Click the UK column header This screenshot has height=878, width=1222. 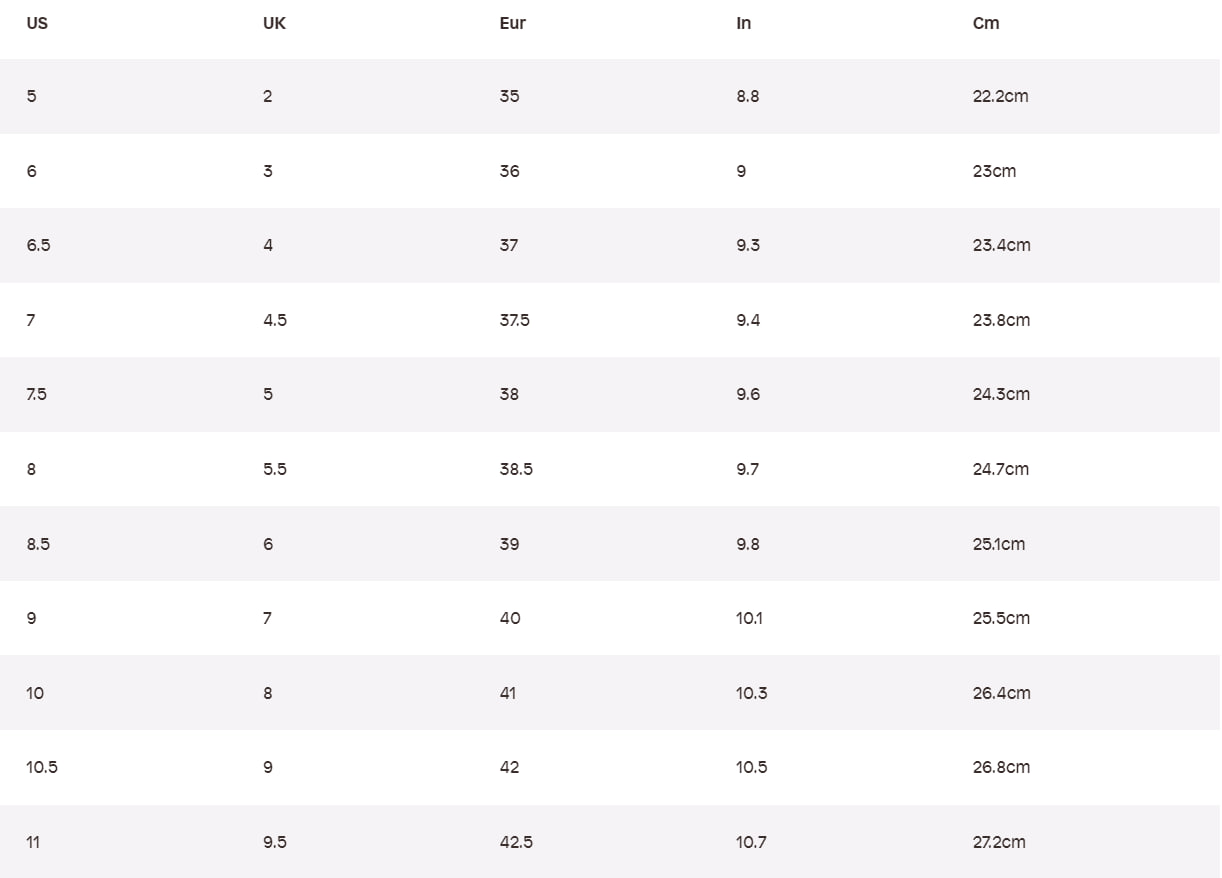[x=274, y=23]
